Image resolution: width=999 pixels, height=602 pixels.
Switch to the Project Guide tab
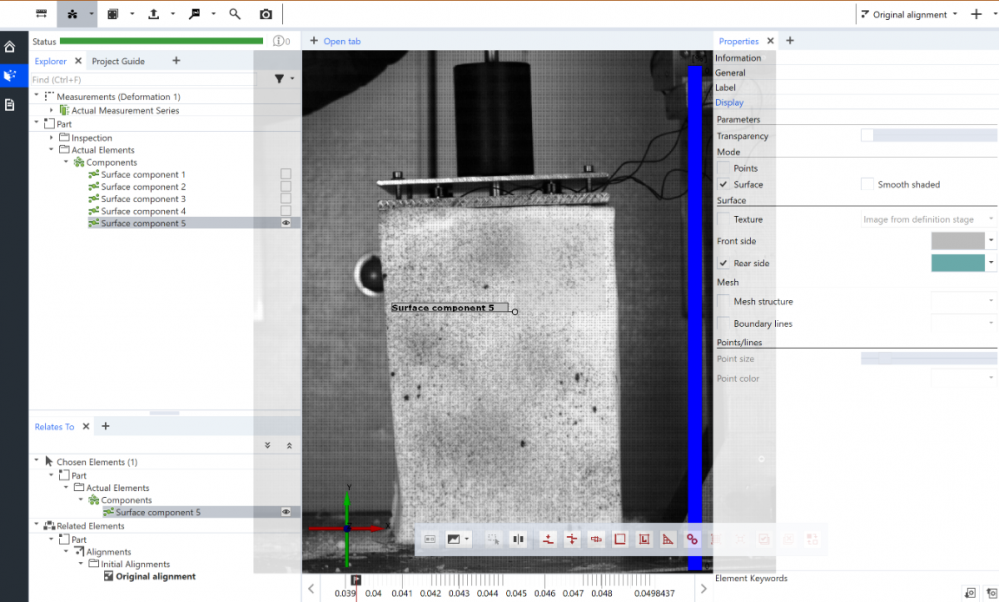(x=118, y=61)
